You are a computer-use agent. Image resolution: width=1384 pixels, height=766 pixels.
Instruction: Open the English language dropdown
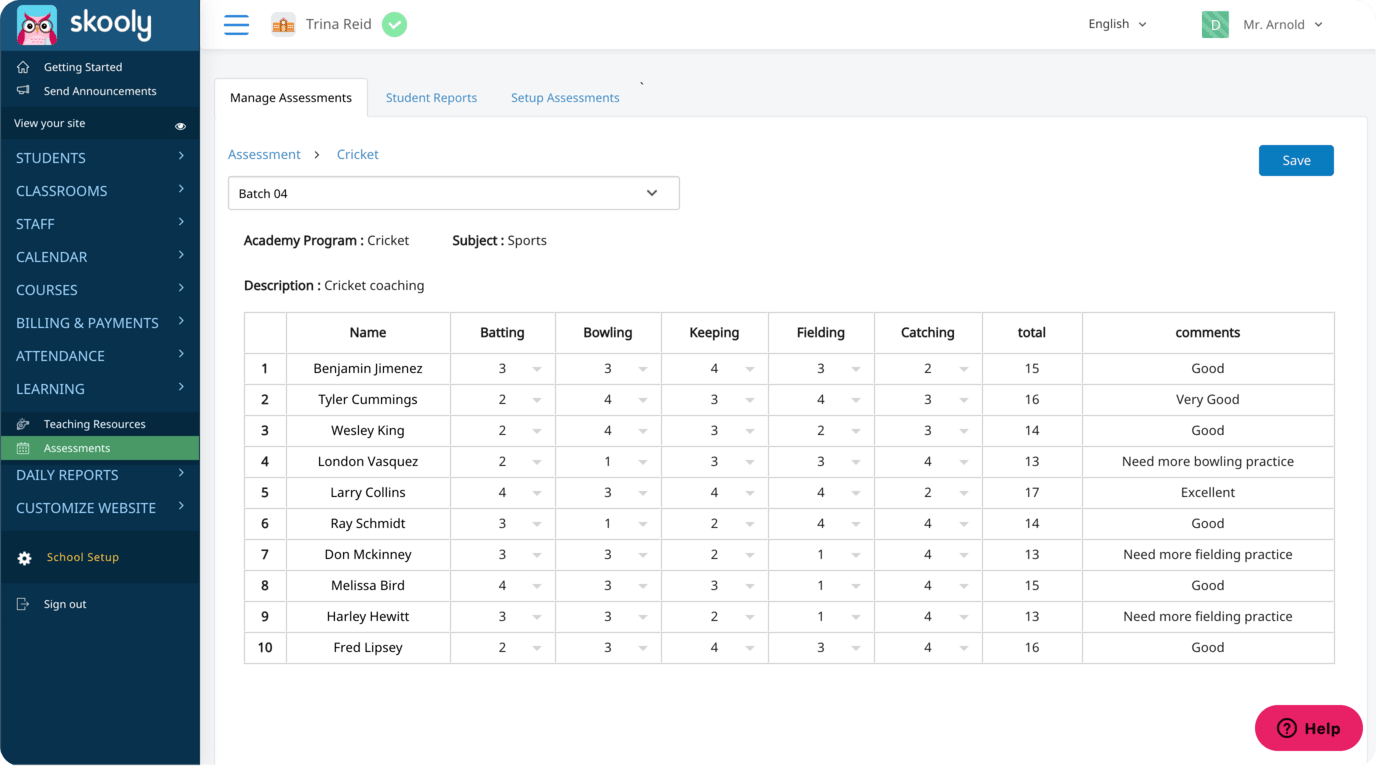click(1117, 24)
